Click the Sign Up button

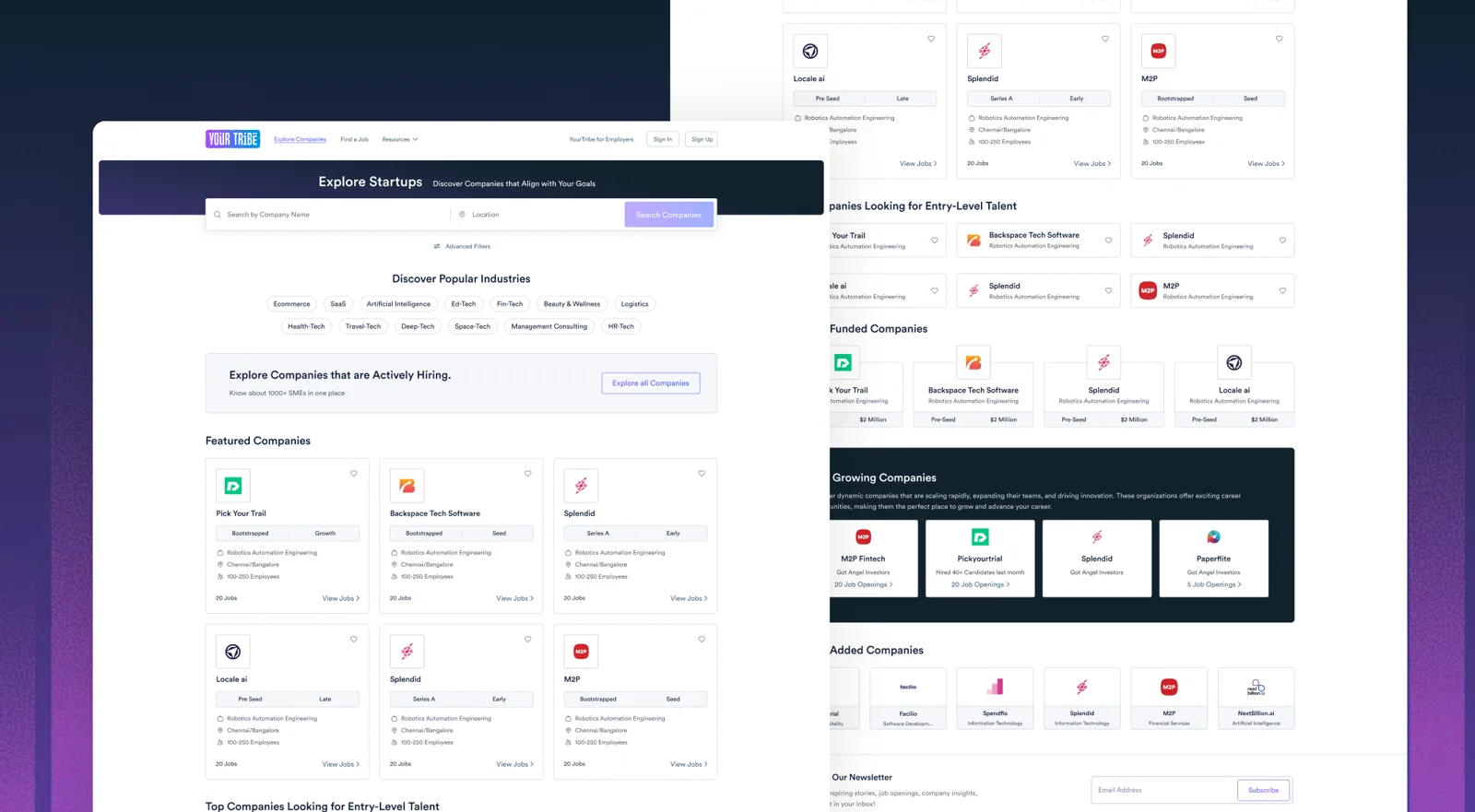(x=702, y=139)
